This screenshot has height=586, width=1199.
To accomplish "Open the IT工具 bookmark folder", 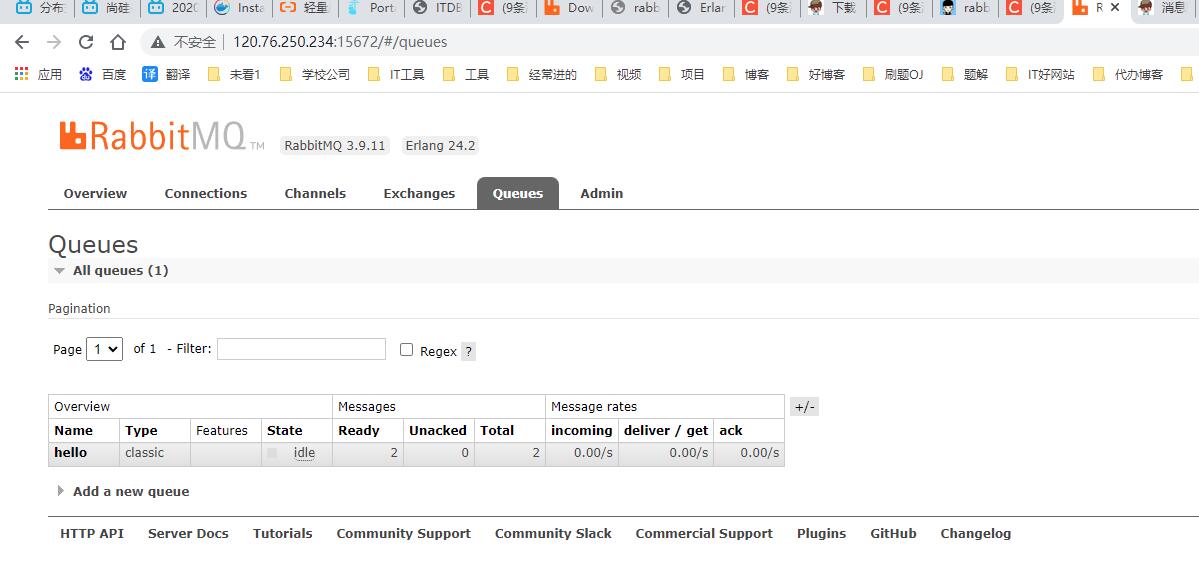I will coord(396,74).
